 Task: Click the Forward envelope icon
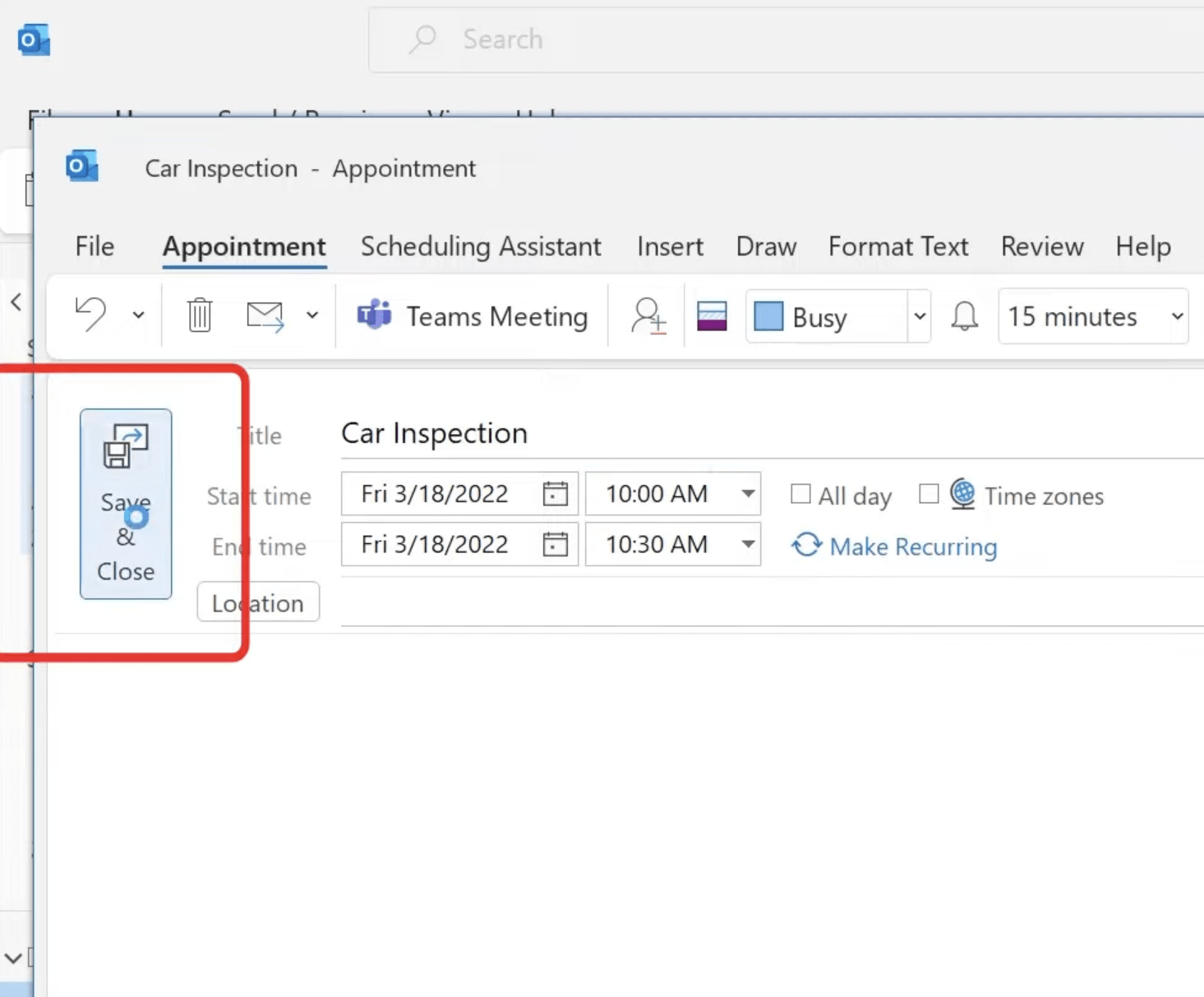point(265,316)
